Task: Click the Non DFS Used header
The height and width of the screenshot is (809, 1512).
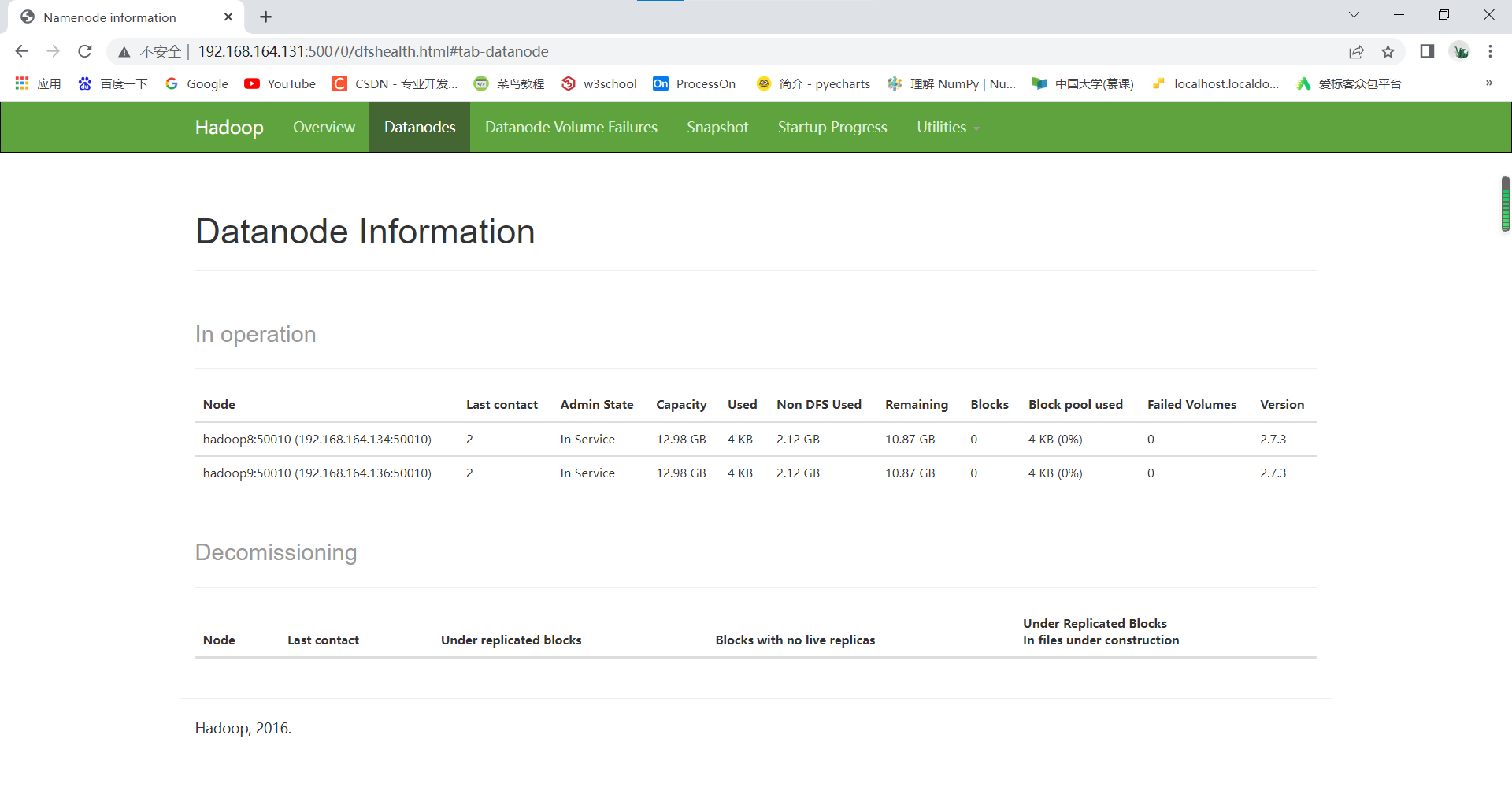Action: (x=819, y=404)
